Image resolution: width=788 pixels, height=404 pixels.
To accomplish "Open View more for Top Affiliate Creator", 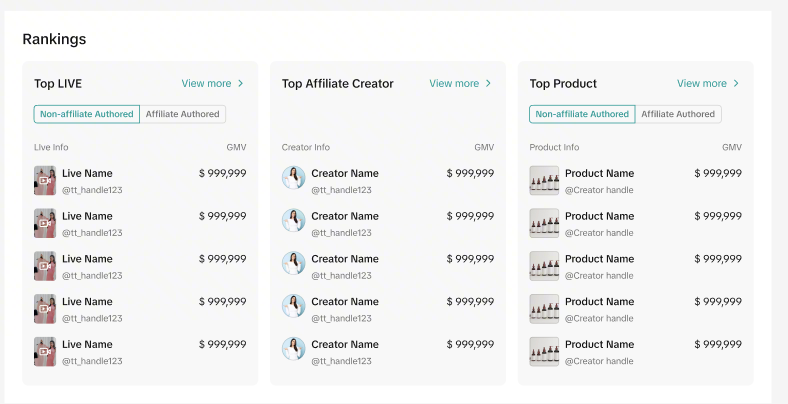I will point(454,84).
